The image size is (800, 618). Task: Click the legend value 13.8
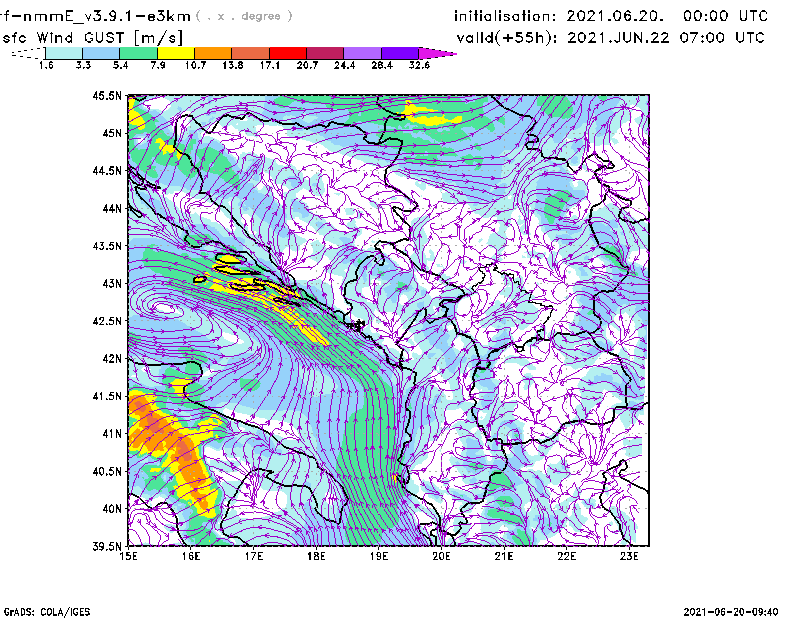click(233, 65)
